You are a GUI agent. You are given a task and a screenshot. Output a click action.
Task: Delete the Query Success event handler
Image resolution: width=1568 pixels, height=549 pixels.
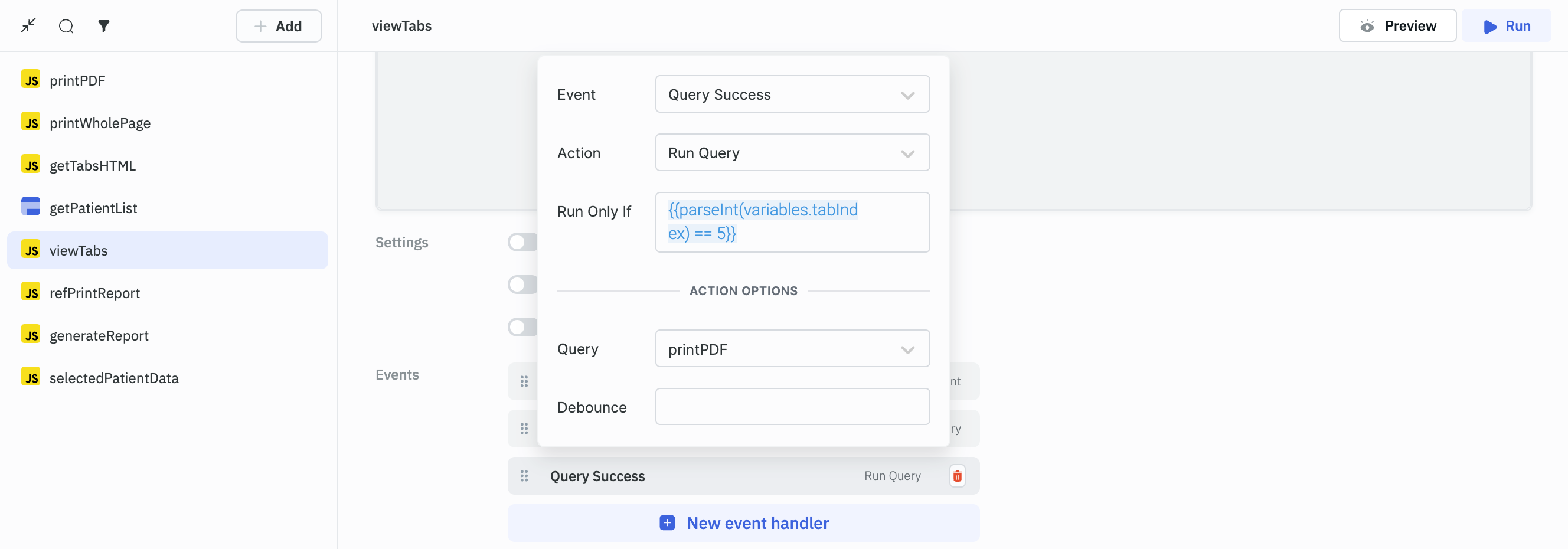click(x=957, y=476)
